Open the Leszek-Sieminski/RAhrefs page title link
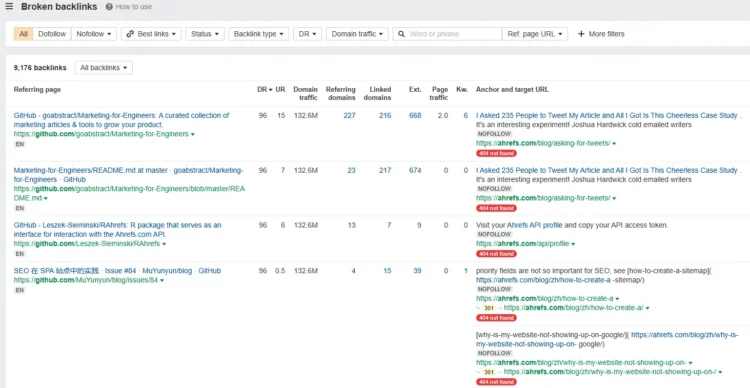The height and width of the screenshot is (388, 750). point(118,230)
